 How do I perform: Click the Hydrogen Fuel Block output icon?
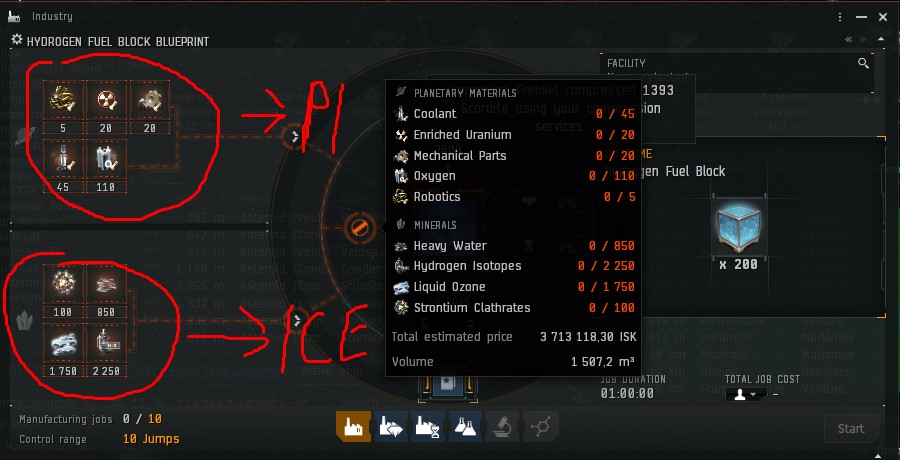pyautogui.click(x=738, y=226)
